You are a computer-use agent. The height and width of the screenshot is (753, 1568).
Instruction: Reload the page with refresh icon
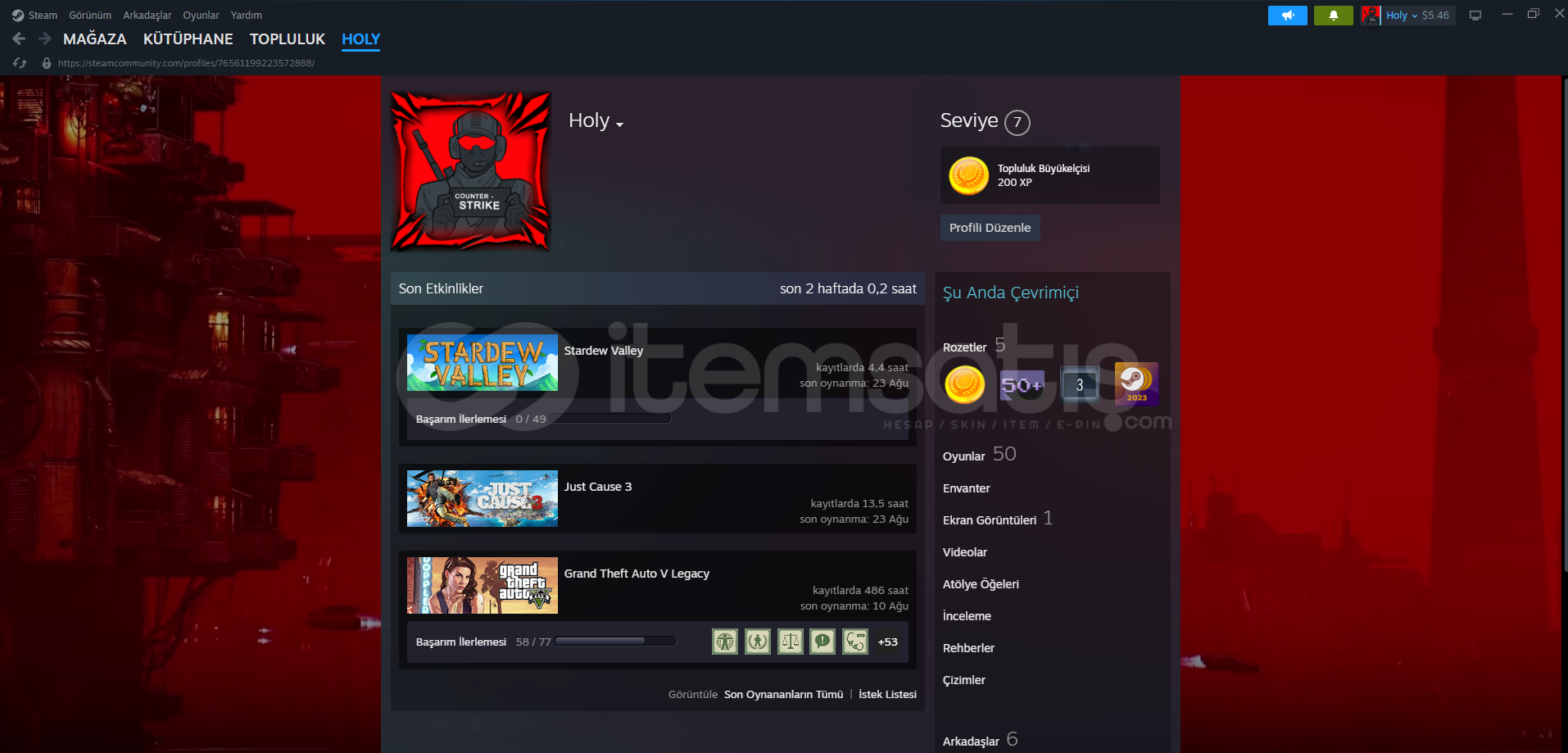(20, 63)
